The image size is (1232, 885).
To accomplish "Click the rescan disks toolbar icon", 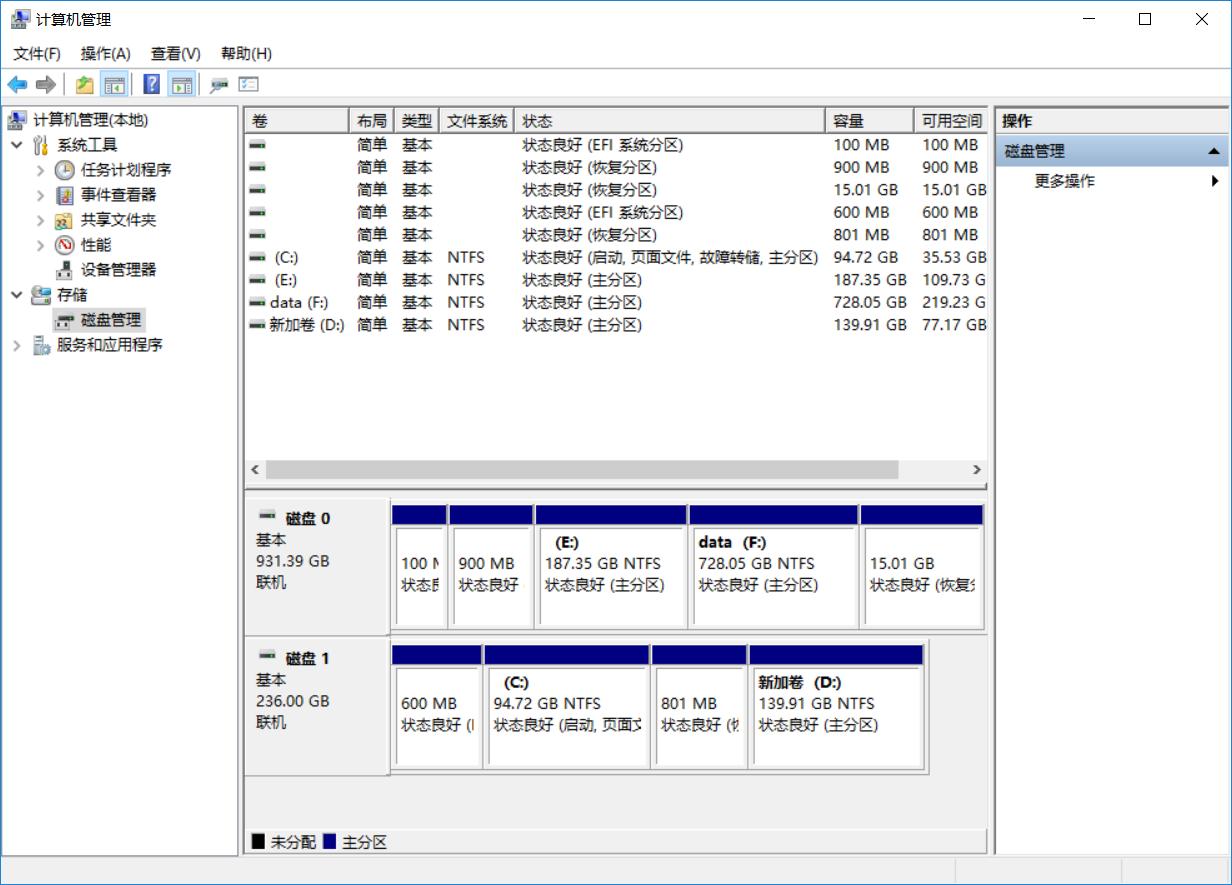I will [x=219, y=85].
